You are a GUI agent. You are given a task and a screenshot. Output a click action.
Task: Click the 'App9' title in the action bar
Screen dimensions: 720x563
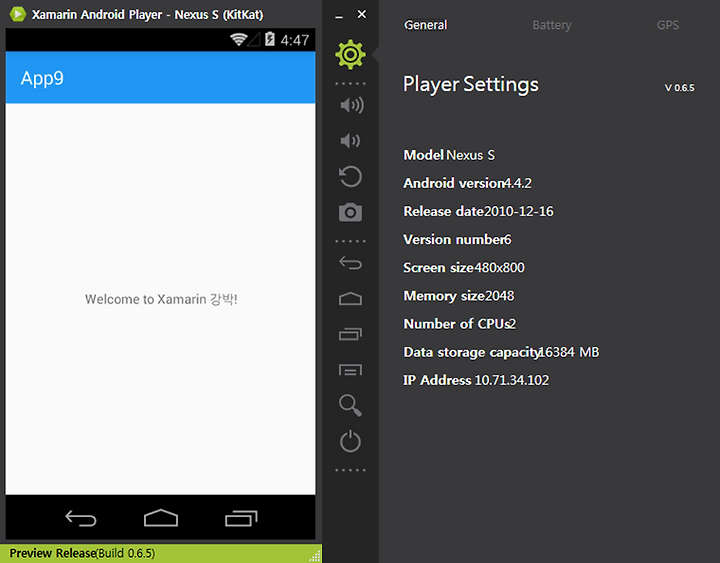point(42,79)
